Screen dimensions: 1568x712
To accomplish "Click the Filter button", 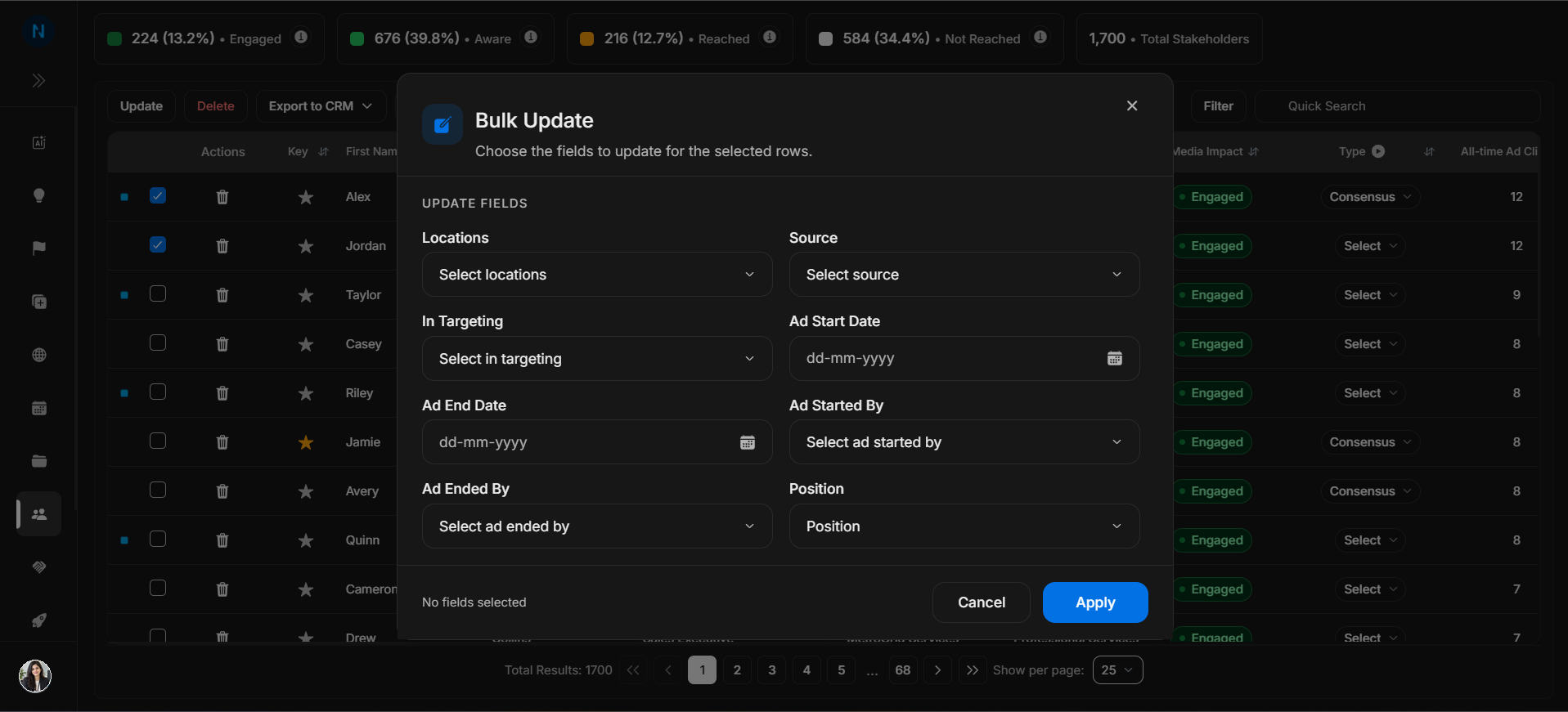I will [1218, 106].
